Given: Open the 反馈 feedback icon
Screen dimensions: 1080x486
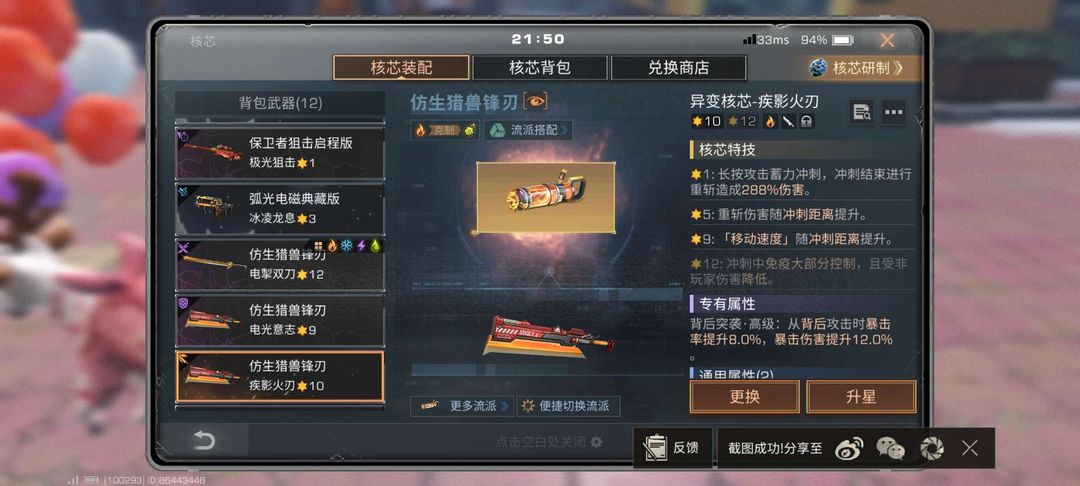Looking at the screenshot, I should click(672, 447).
